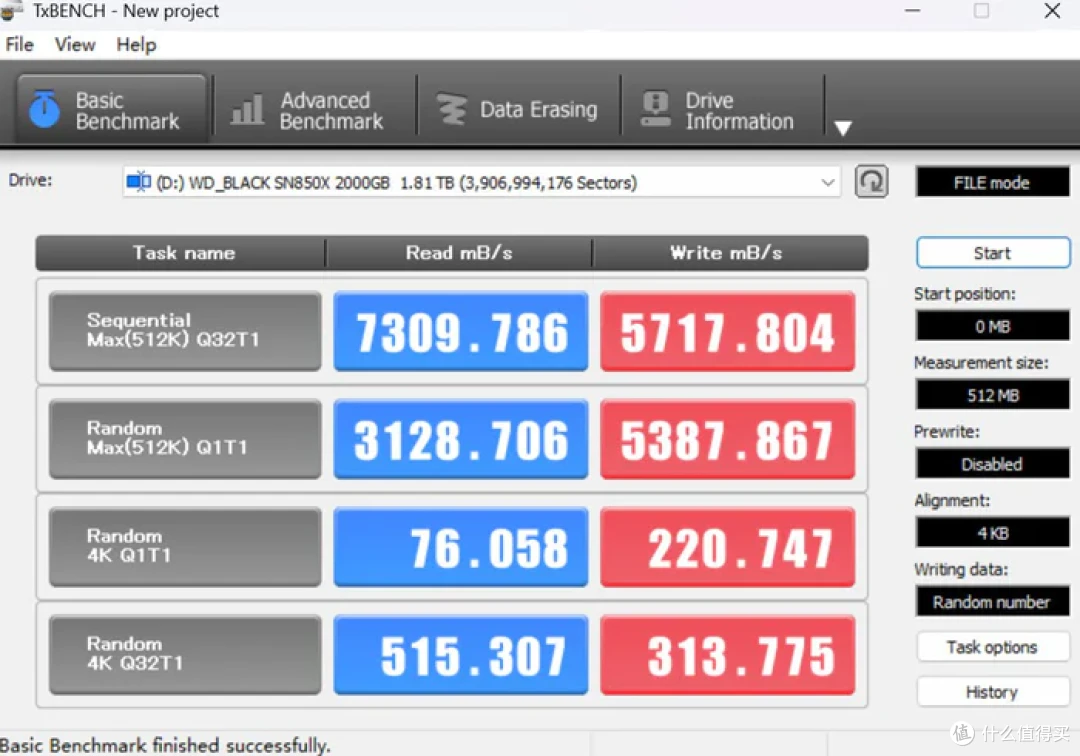Close the TxBENCH window
Screen dimensions: 1080x756
(x=1052, y=11)
